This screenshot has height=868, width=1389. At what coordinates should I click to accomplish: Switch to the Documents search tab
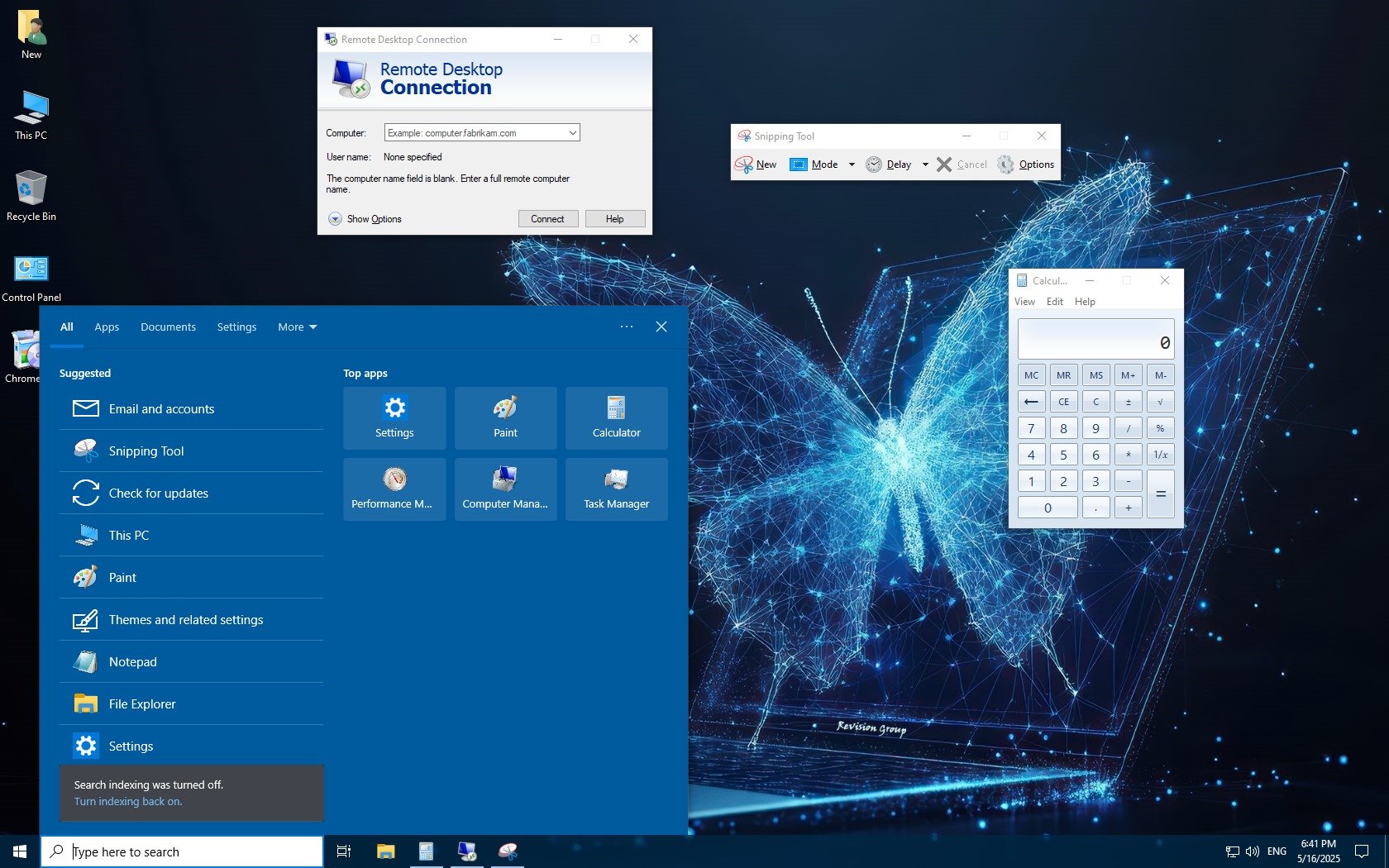tap(168, 327)
